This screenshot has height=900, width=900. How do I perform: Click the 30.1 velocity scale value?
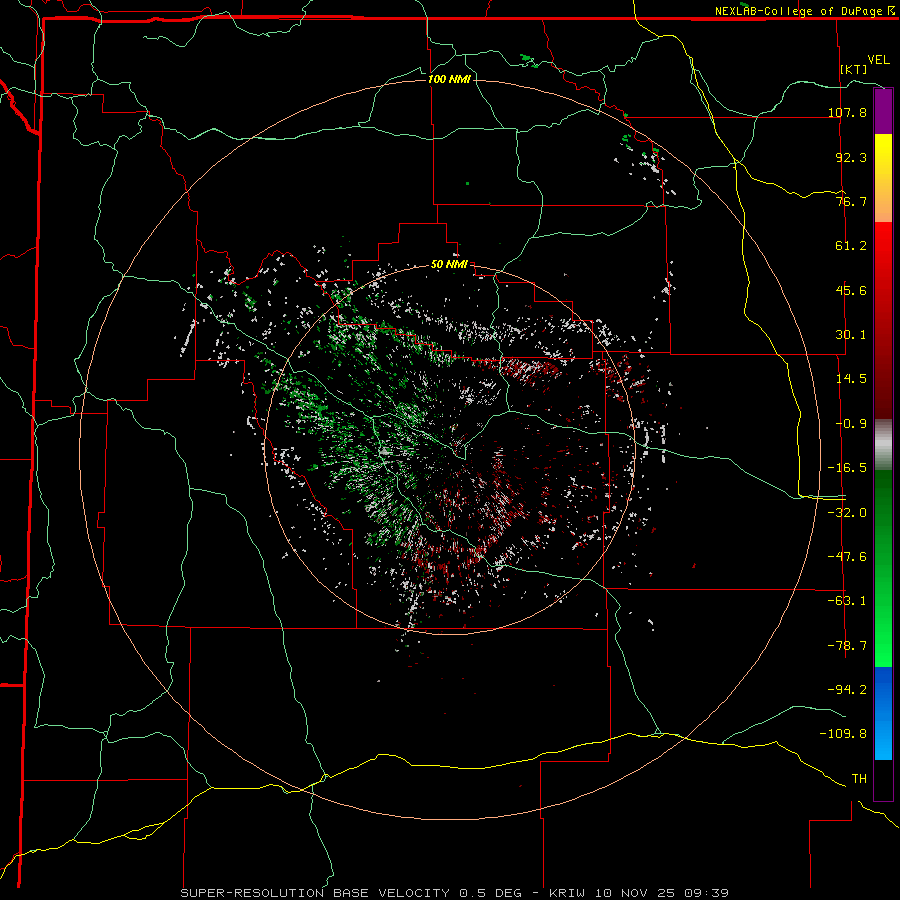(x=851, y=335)
